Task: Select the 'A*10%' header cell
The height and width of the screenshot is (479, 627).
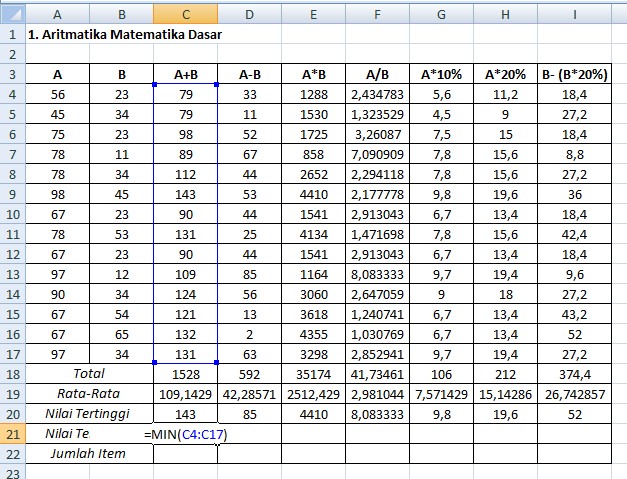Action: (x=441, y=74)
